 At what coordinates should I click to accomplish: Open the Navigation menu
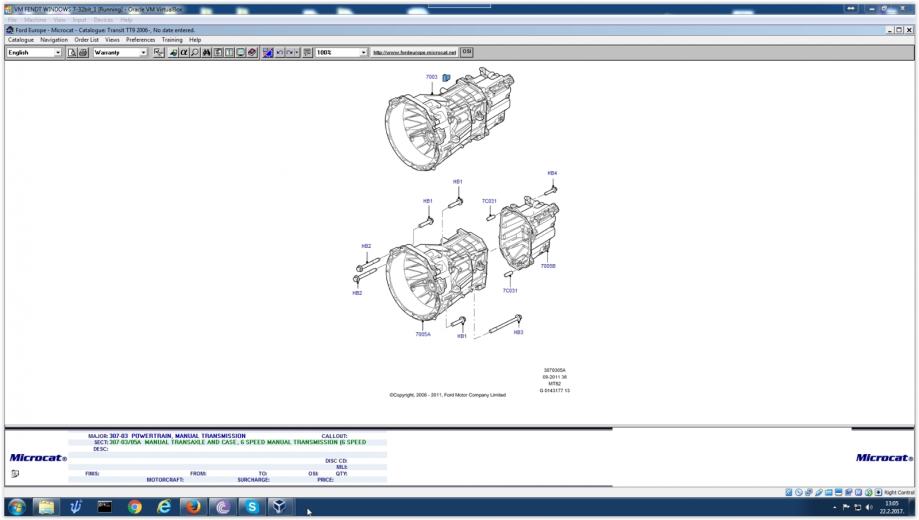(54, 40)
